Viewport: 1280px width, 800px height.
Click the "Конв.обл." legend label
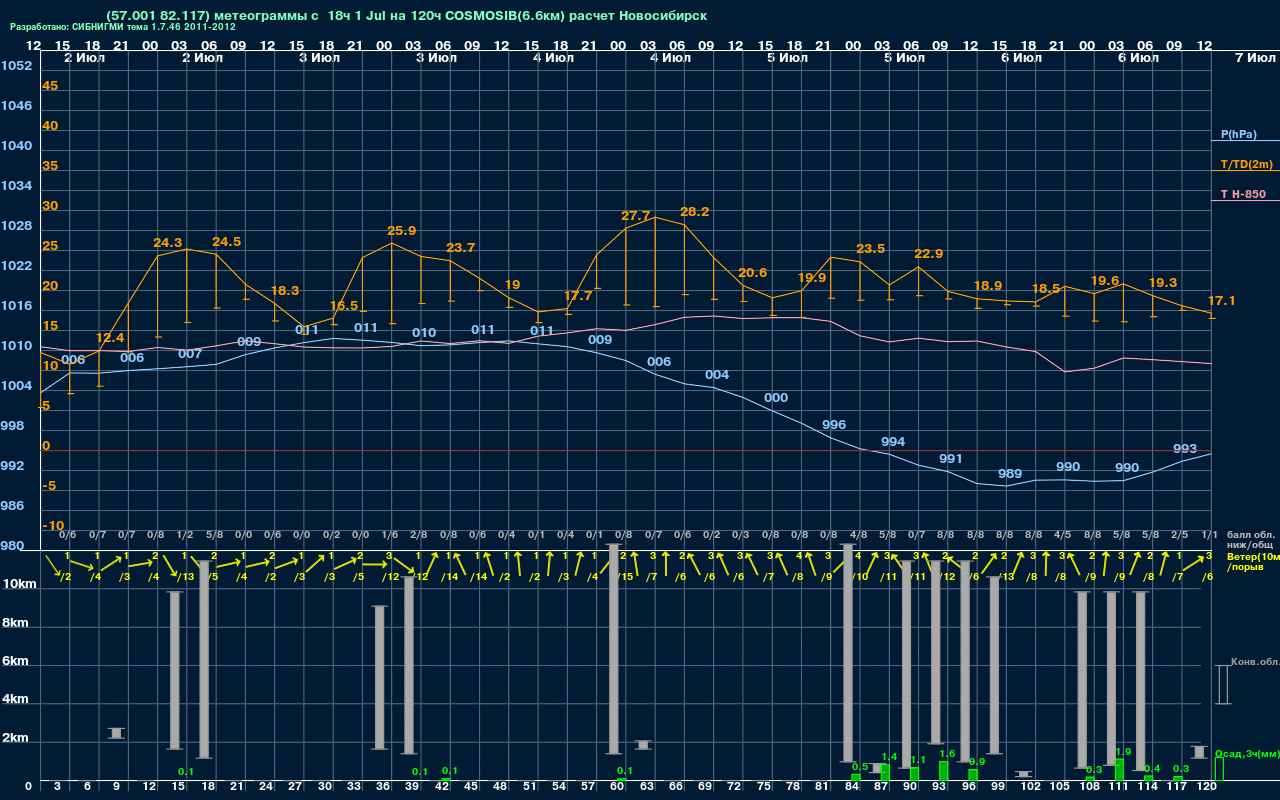[x=1254, y=662]
